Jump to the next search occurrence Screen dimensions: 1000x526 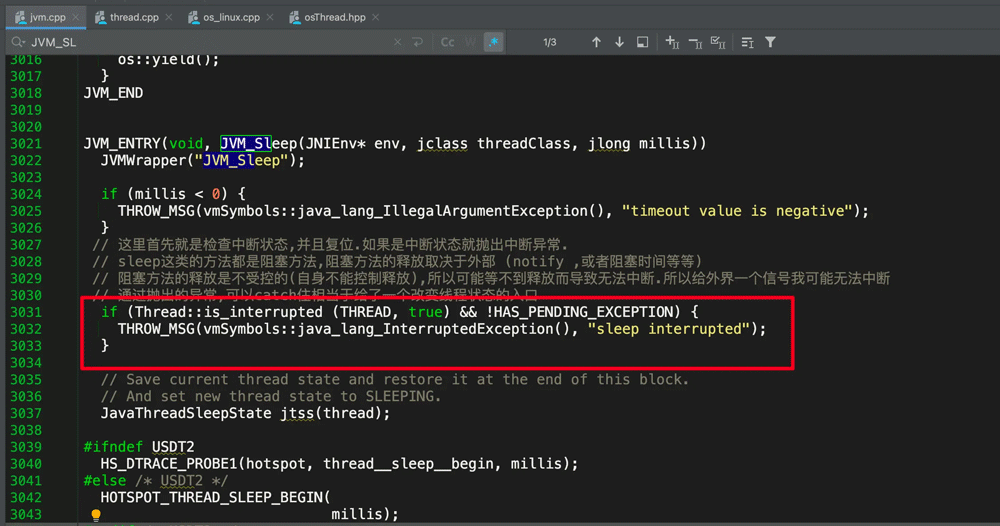pos(619,42)
